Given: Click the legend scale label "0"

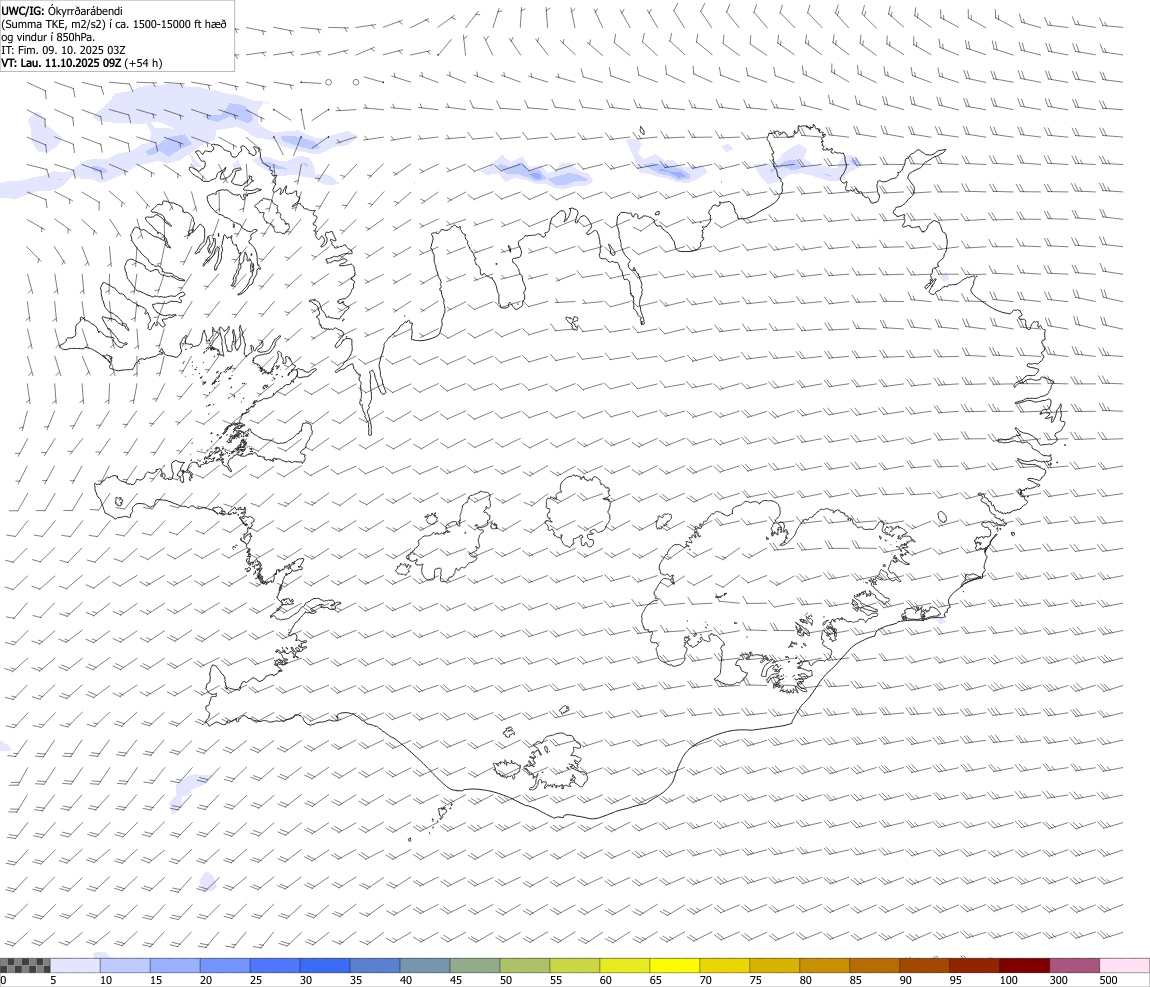Looking at the screenshot, I should point(3,980).
